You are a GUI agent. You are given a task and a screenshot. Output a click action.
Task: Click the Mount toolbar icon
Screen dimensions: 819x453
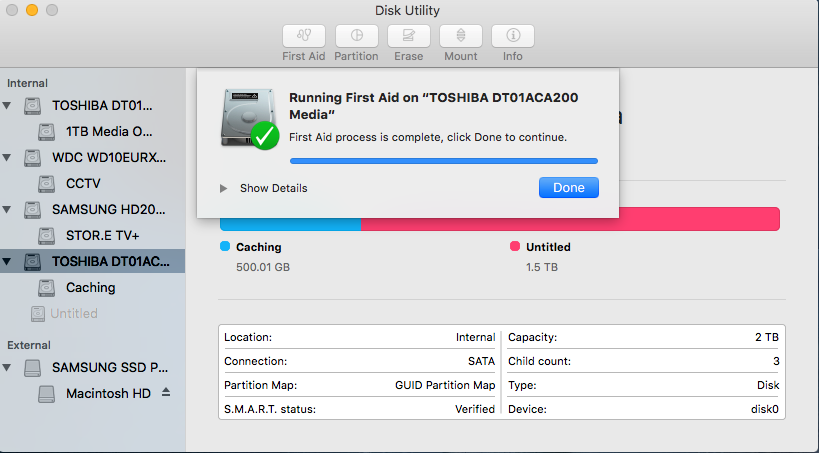[x=461, y=36]
